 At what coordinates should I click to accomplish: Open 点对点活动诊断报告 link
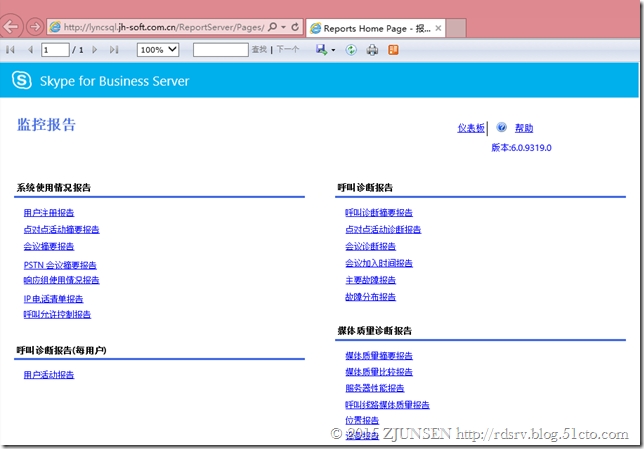coord(383,230)
